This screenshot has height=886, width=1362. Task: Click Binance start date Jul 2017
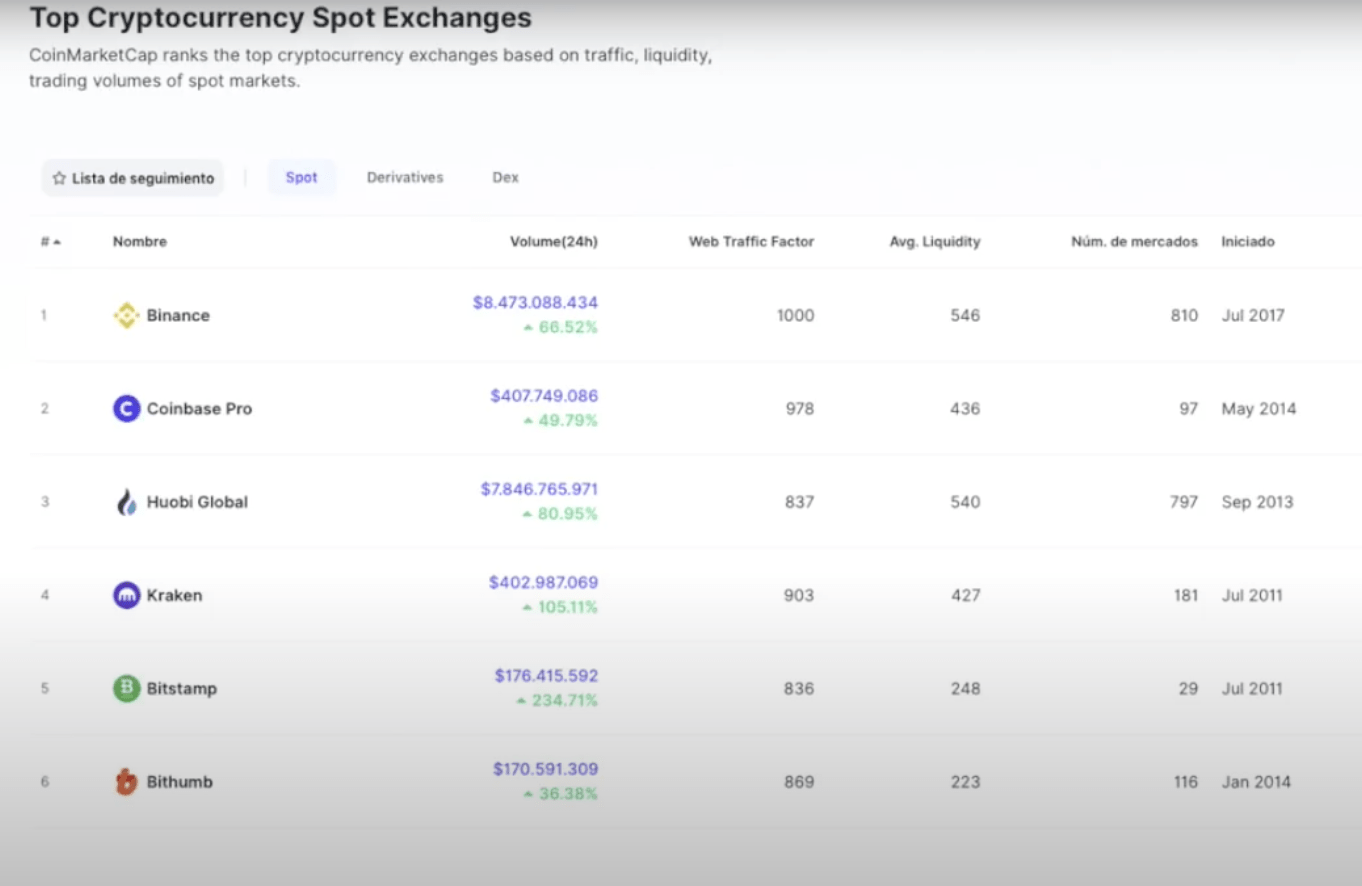click(x=1253, y=315)
